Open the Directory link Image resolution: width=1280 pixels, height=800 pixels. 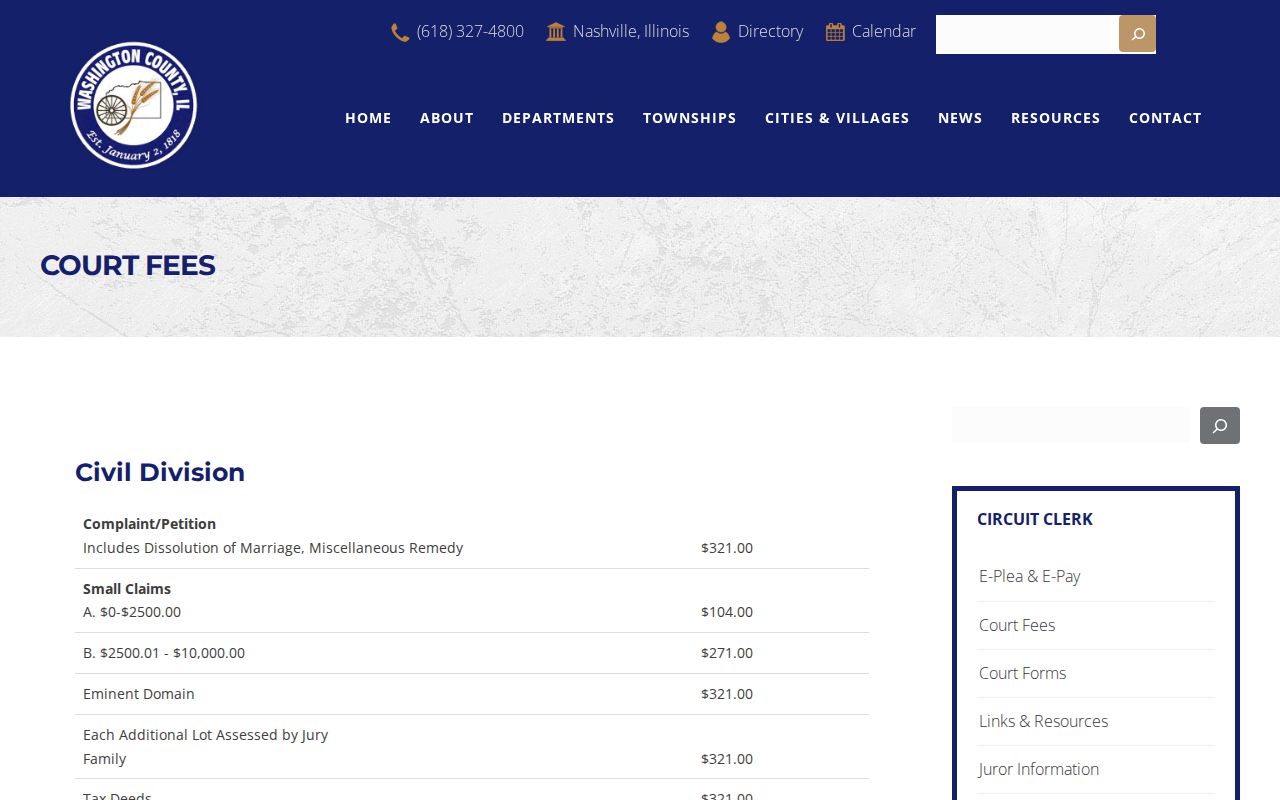tap(770, 32)
